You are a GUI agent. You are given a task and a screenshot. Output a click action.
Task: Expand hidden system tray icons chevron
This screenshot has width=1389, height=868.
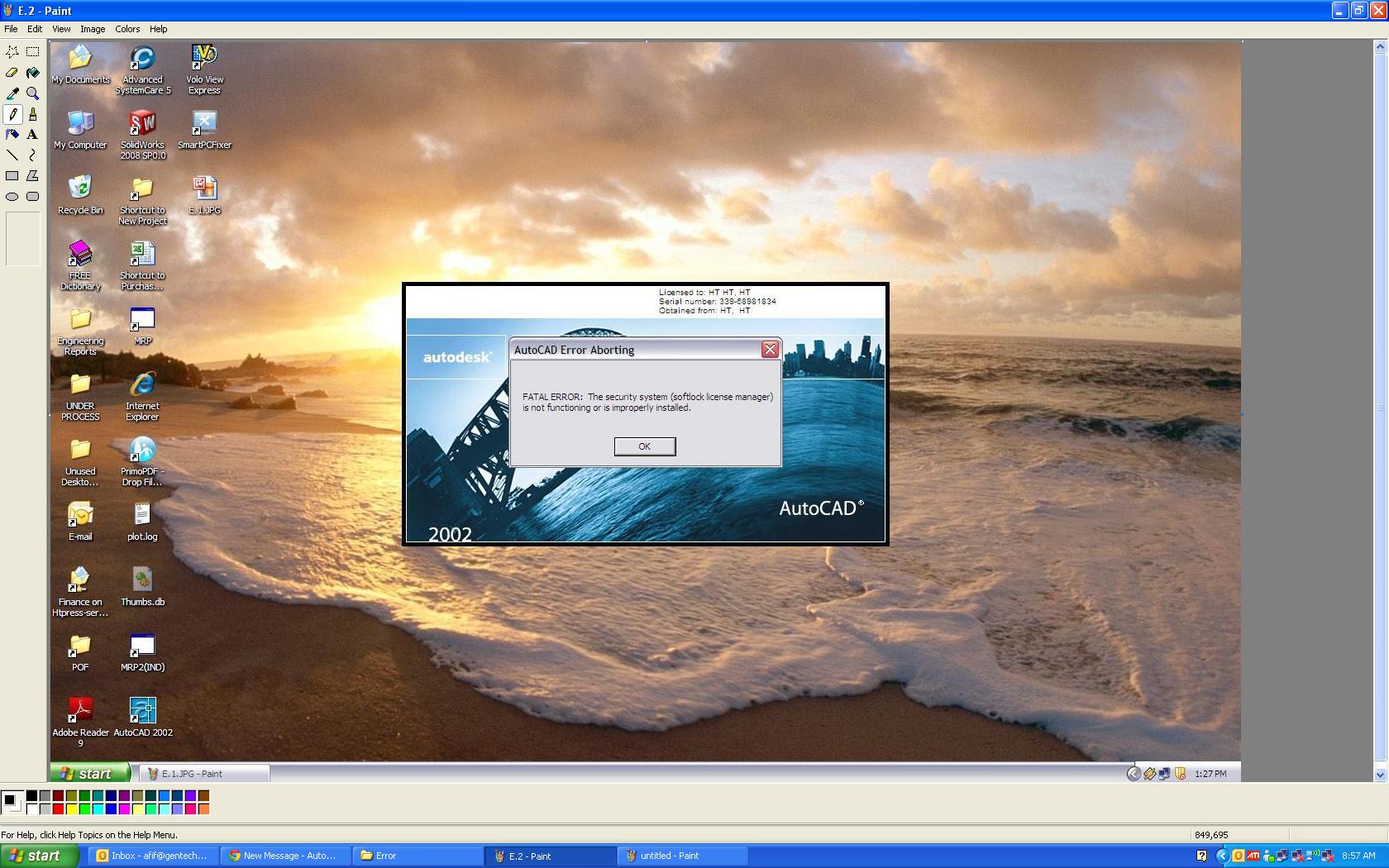click(x=1221, y=856)
